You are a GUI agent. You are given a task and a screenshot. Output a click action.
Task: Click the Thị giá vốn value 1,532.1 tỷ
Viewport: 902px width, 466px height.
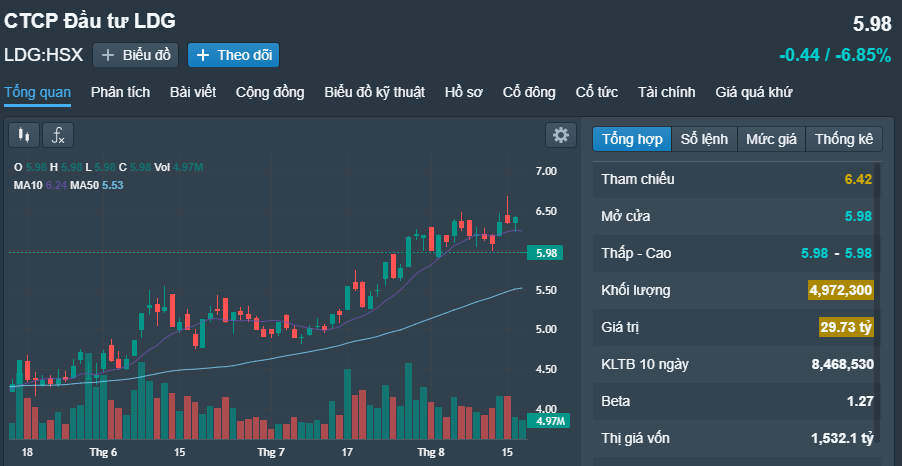click(x=843, y=438)
